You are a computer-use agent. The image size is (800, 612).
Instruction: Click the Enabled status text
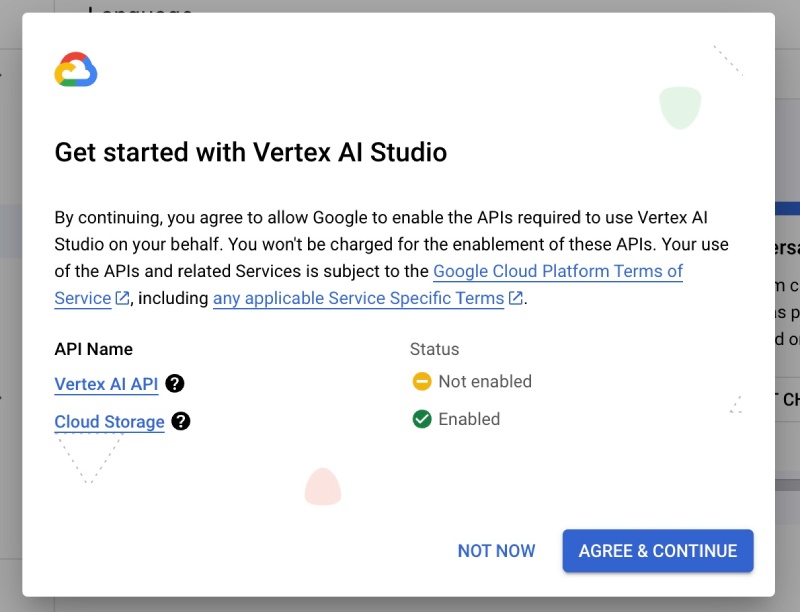click(x=469, y=419)
